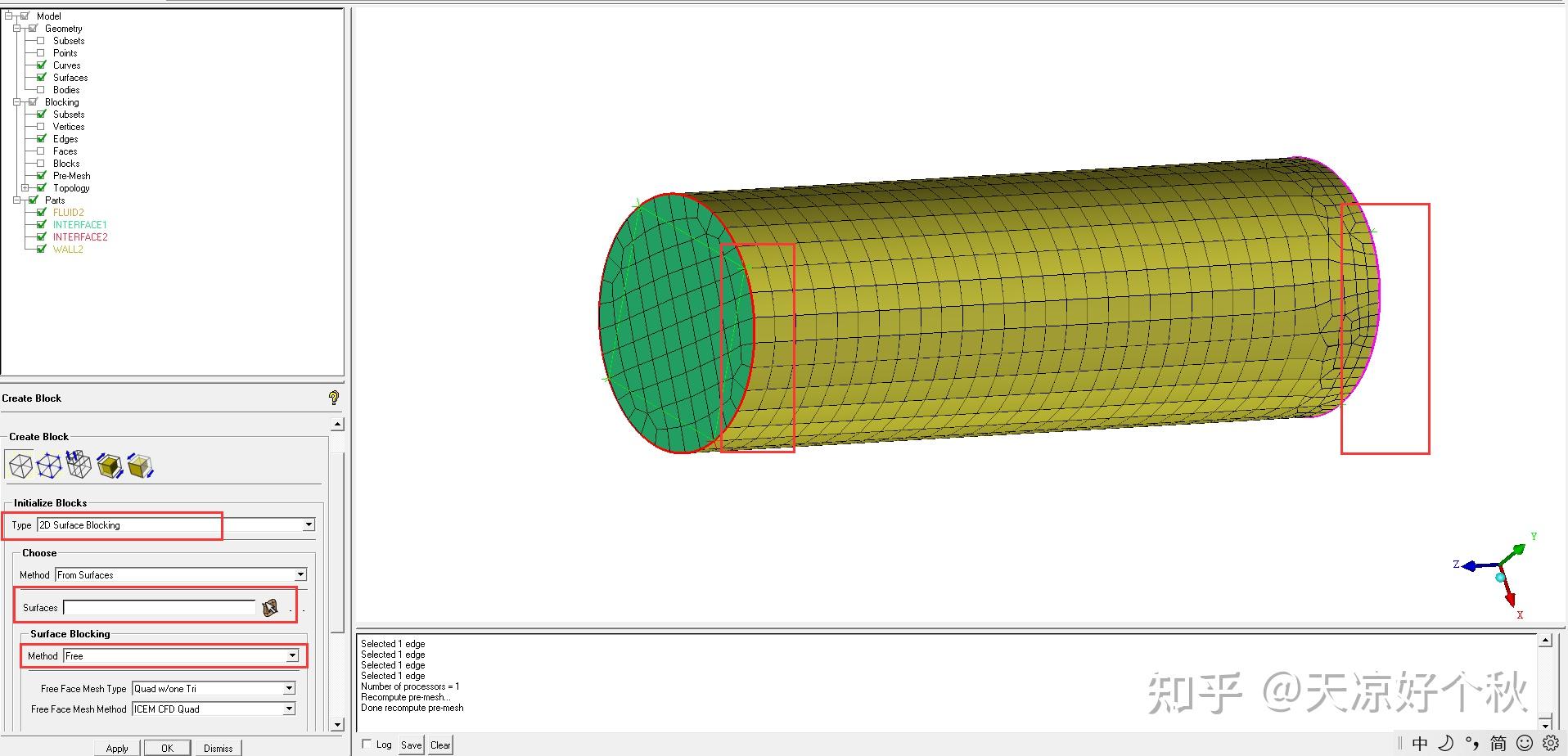Click the OK button
Image resolution: width=1568 pixels, height=756 pixels.
point(167,748)
